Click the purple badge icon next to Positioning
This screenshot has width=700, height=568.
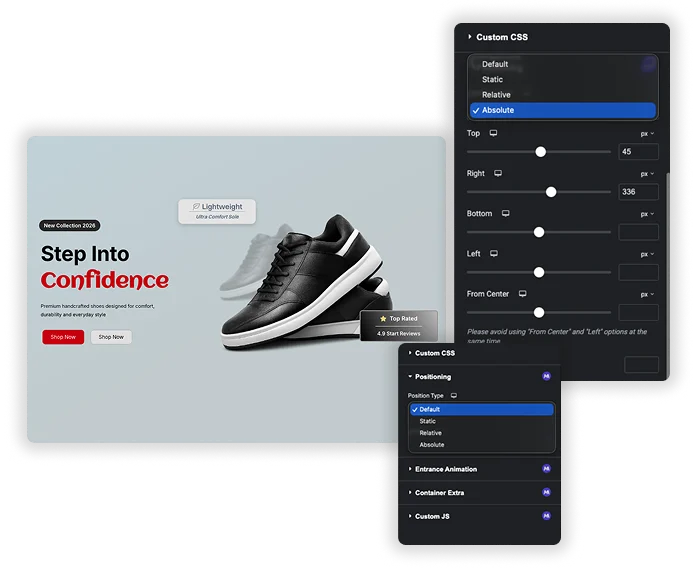coord(546,376)
